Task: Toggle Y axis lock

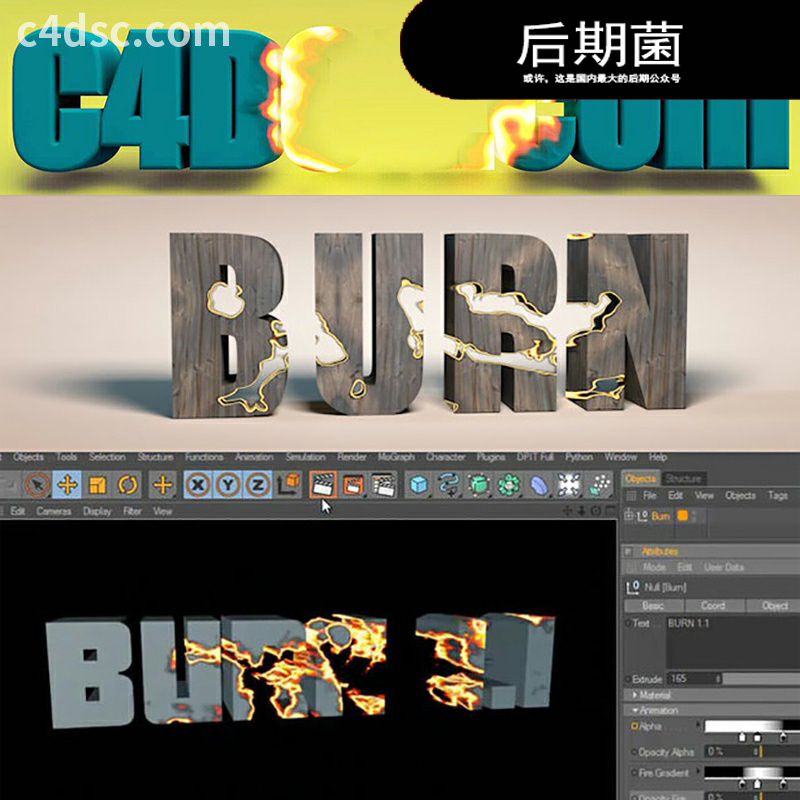Action: coord(228,484)
